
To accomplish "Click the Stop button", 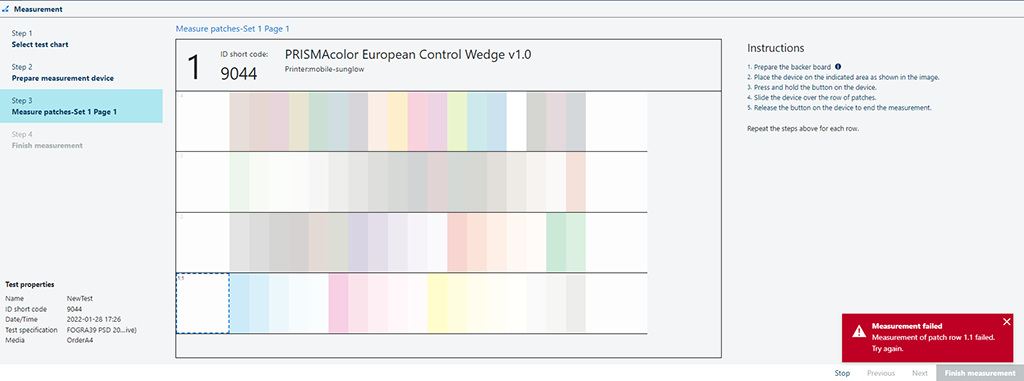I will point(842,373).
